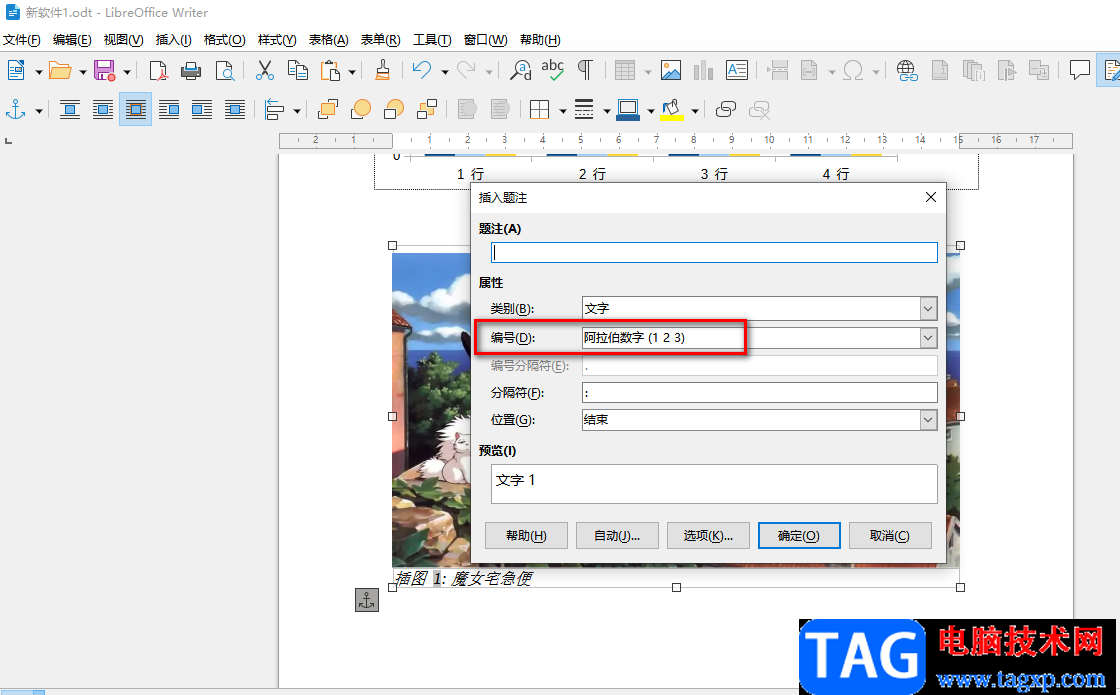
Task: Click caption text 插图 1: 魔女宅急便
Action: click(464, 579)
